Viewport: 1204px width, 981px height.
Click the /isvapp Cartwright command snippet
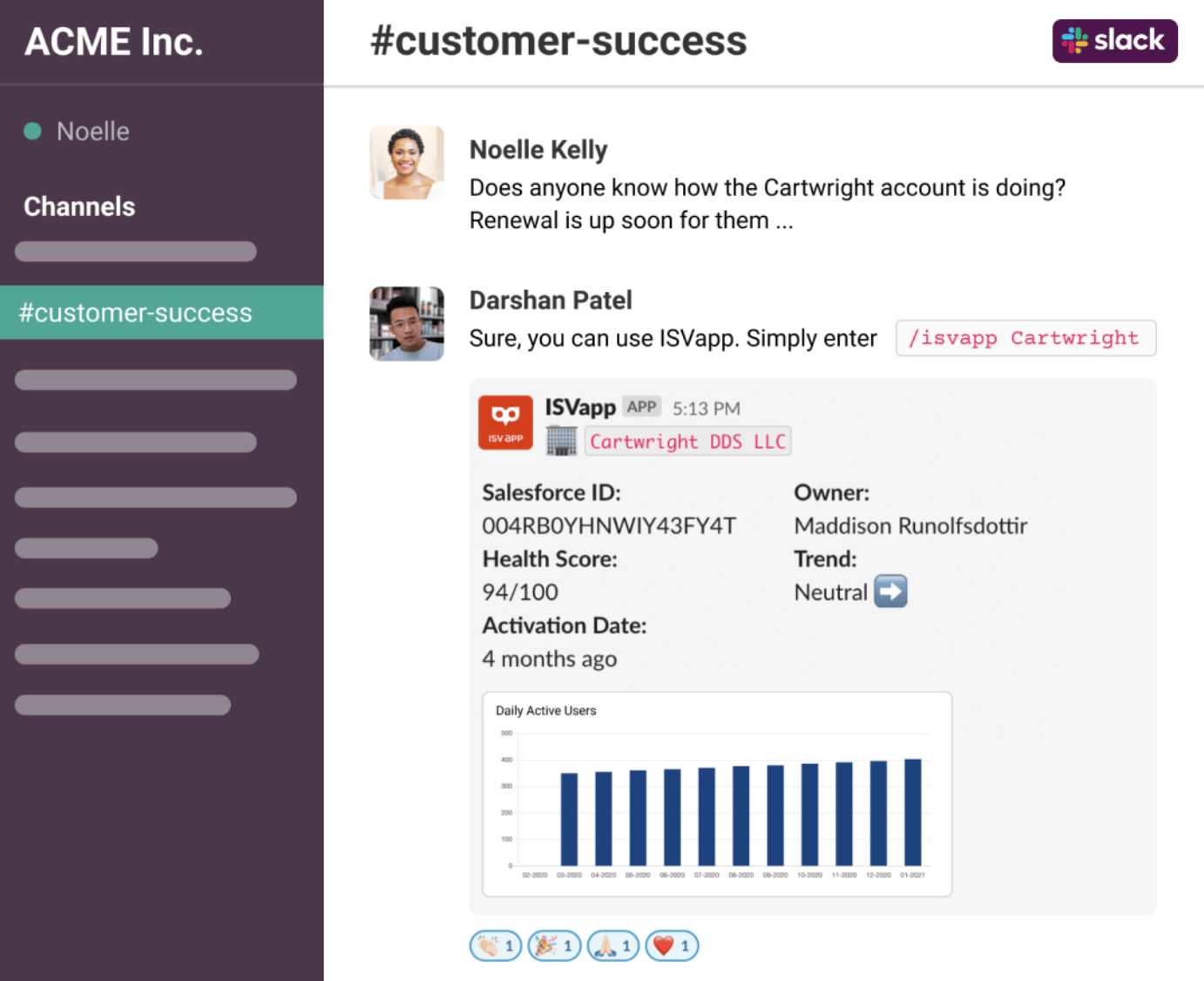click(x=1025, y=338)
